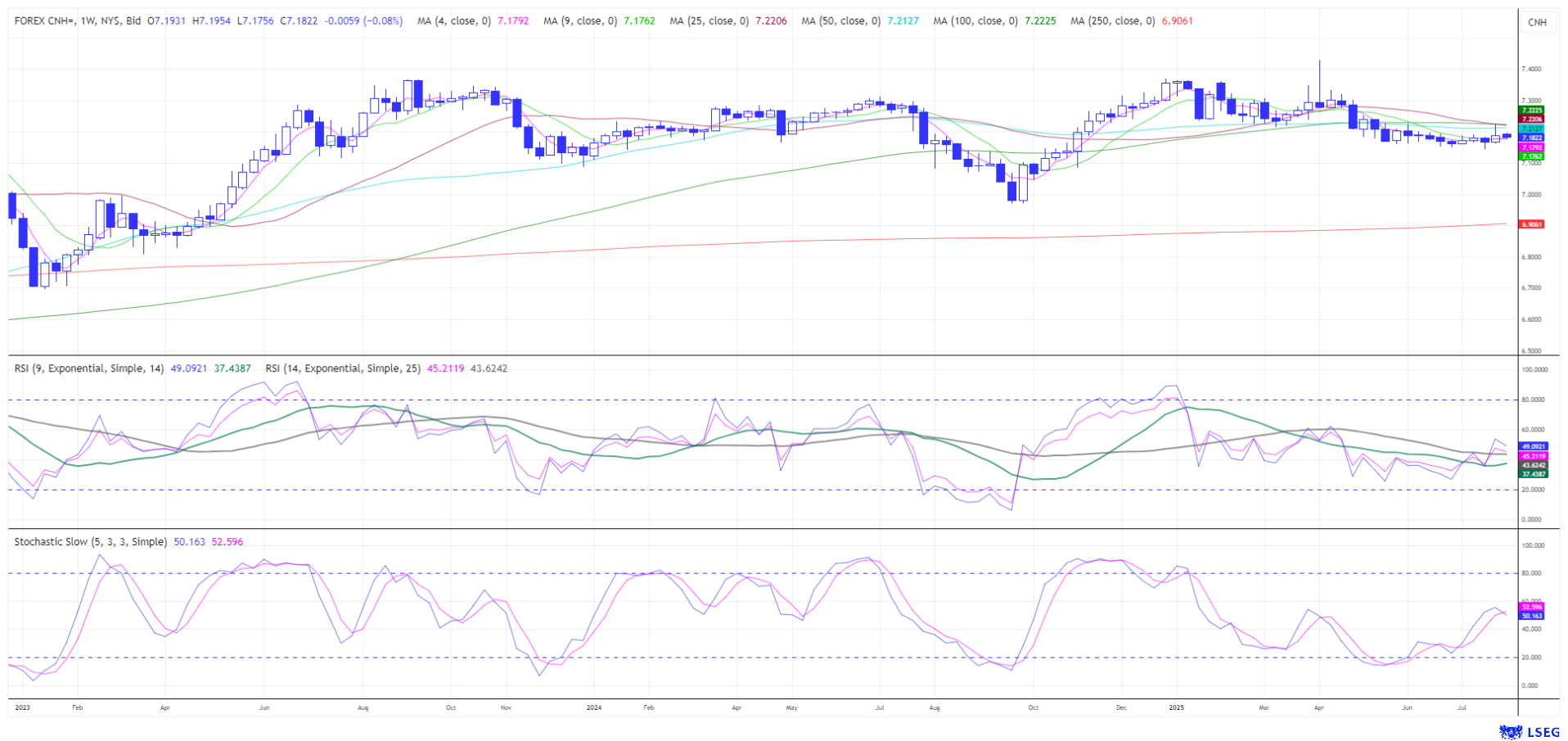Screen dimensions: 1568x741
Task: Select the MA (50, close, 0) legend
Action: pyautogui.click(x=840, y=21)
